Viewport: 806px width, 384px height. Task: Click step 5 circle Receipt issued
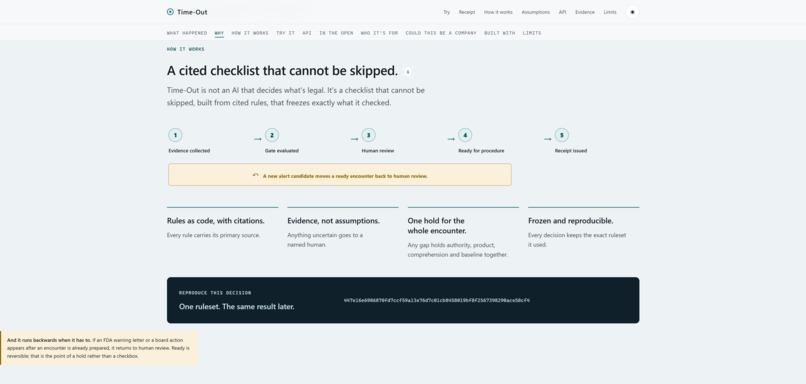(x=561, y=135)
